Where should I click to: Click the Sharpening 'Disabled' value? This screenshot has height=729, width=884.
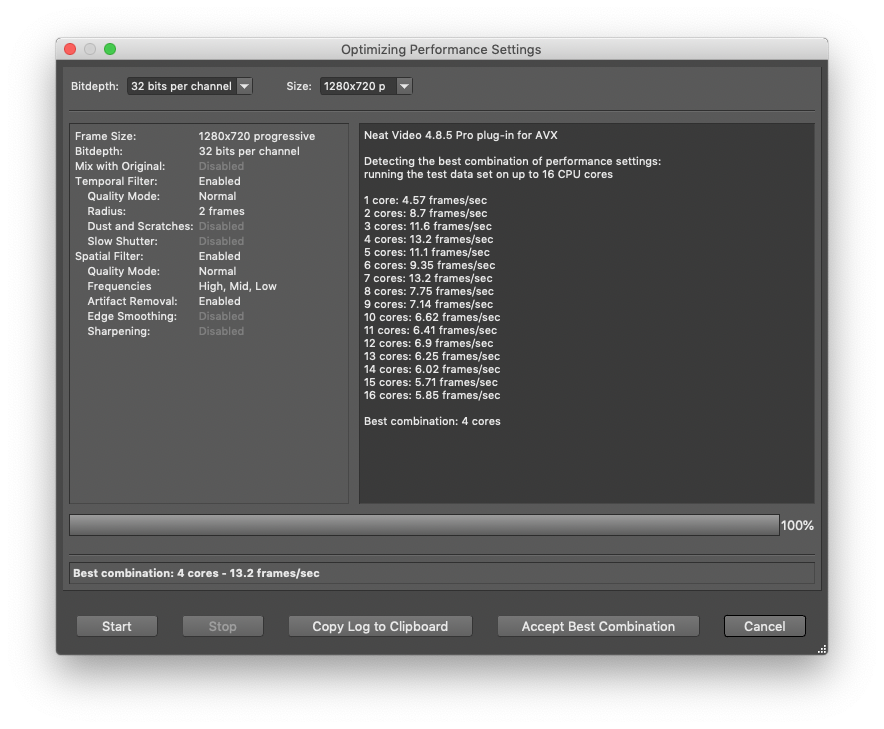(221, 332)
